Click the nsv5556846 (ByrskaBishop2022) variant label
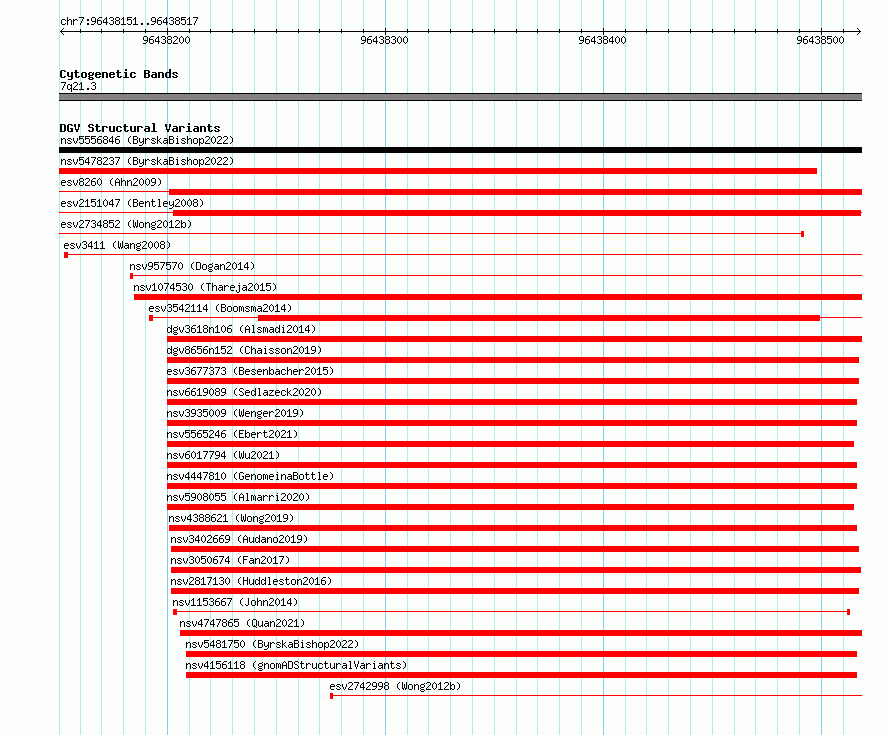The image size is (890, 735). [147, 140]
